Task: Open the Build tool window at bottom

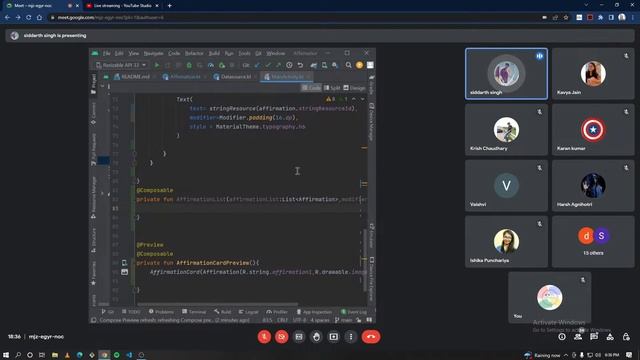Action: pyautogui.click(x=222, y=312)
